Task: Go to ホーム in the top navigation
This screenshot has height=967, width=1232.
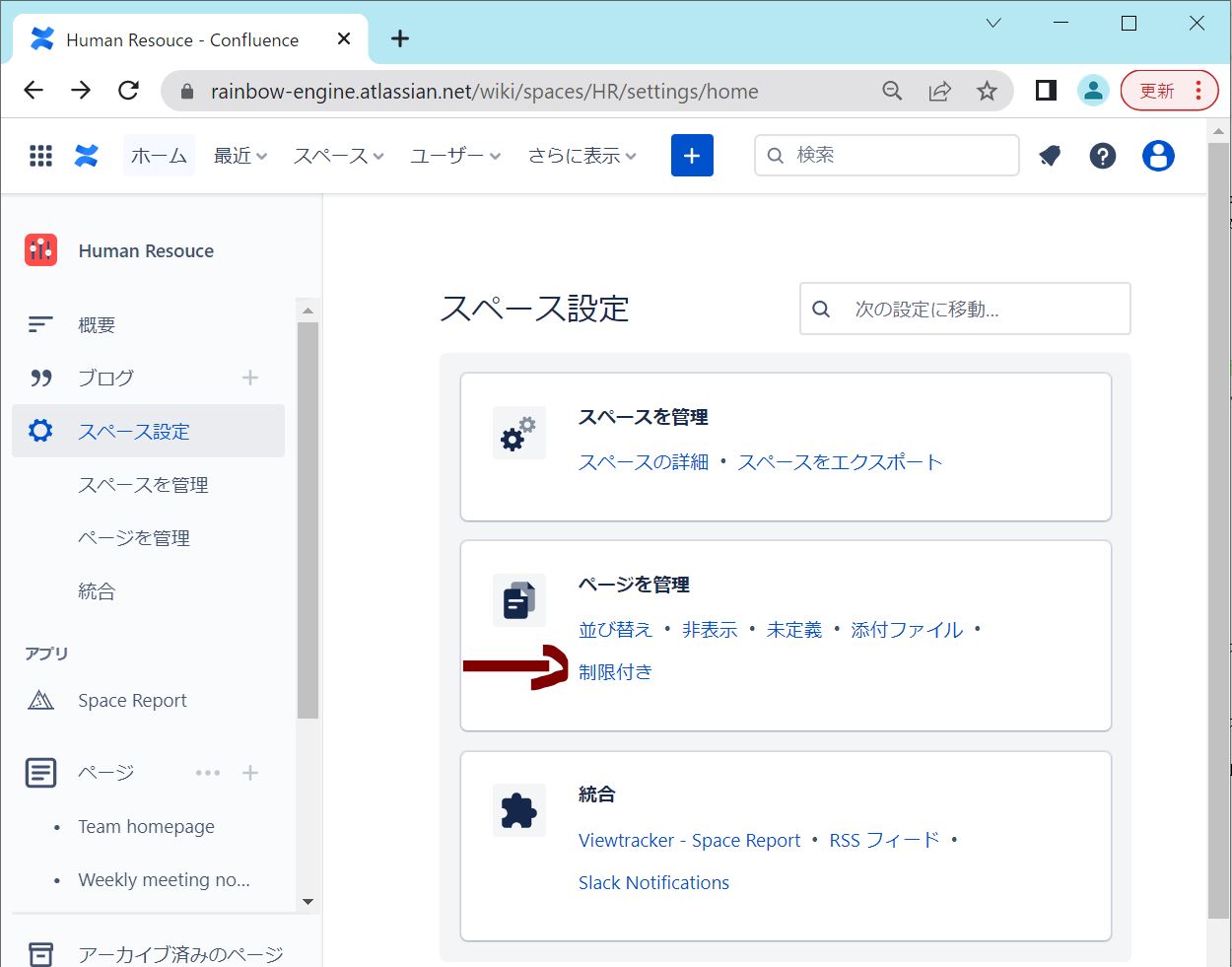Action: (x=159, y=156)
